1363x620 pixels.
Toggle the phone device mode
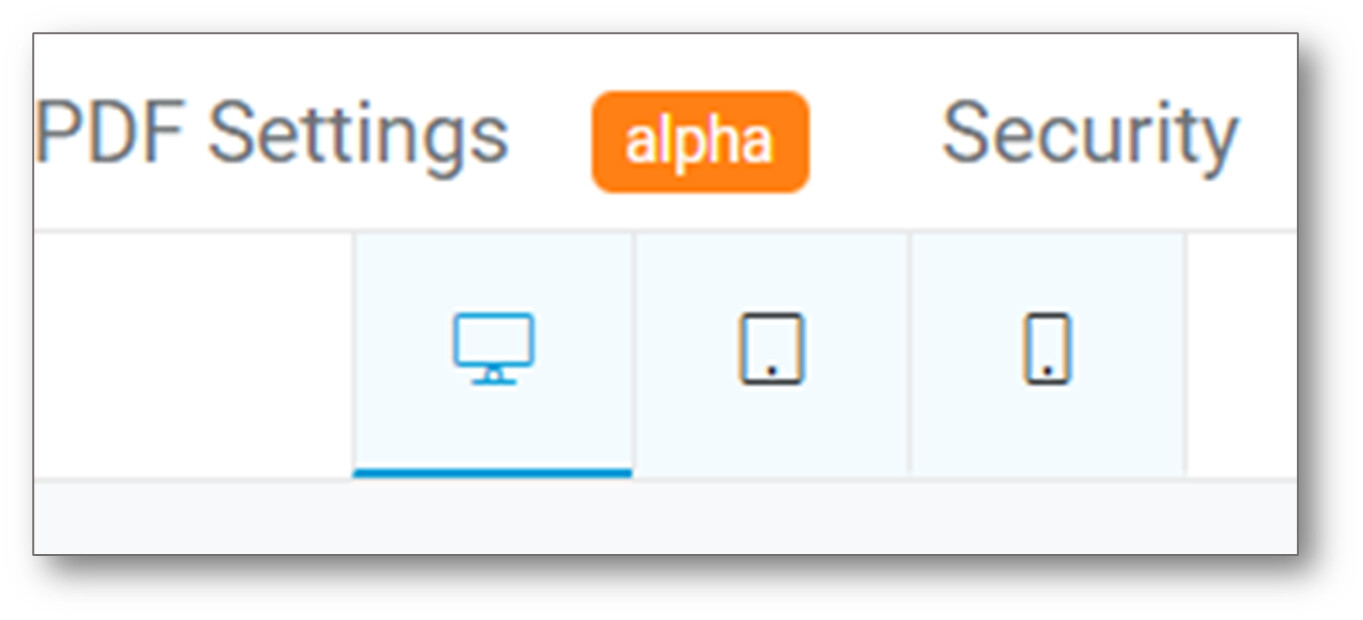tap(1047, 354)
